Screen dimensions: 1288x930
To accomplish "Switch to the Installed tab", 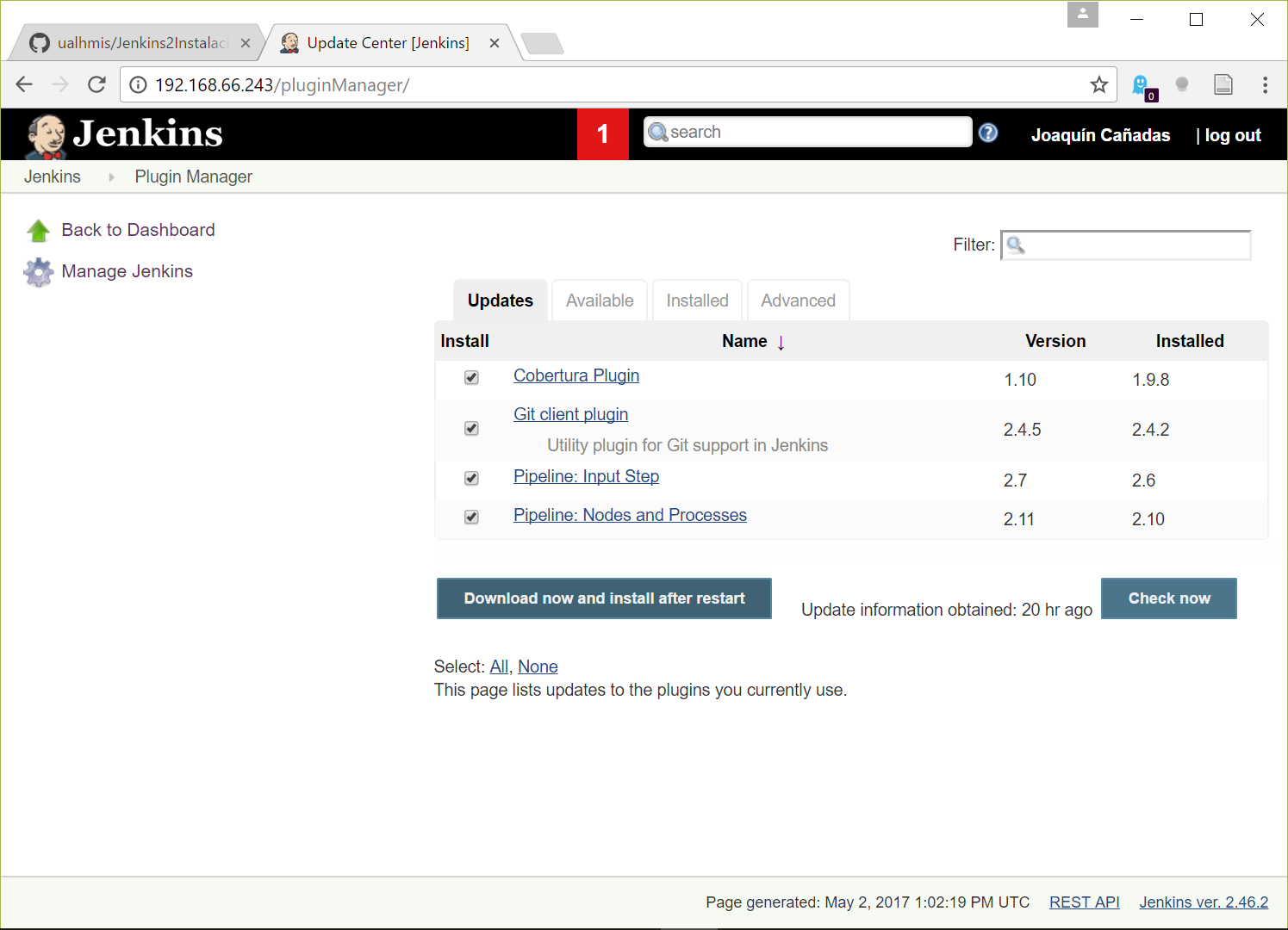I will pyautogui.click(x=697, y=301).
